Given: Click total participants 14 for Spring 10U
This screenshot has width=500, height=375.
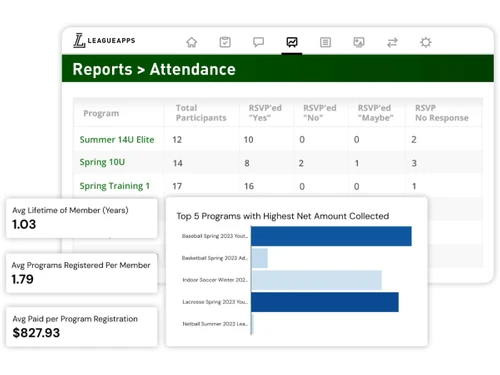Looking at the screenshot, I should pyautogui.click(x=177, y=163).
